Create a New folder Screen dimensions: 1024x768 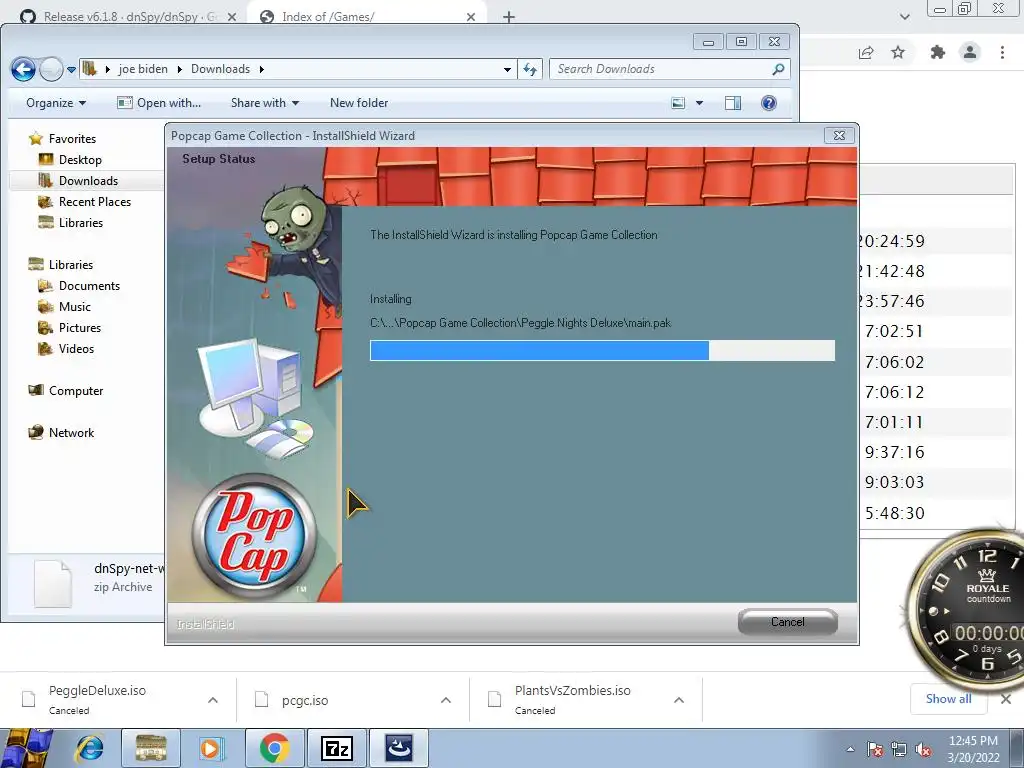tap(359, 103)
